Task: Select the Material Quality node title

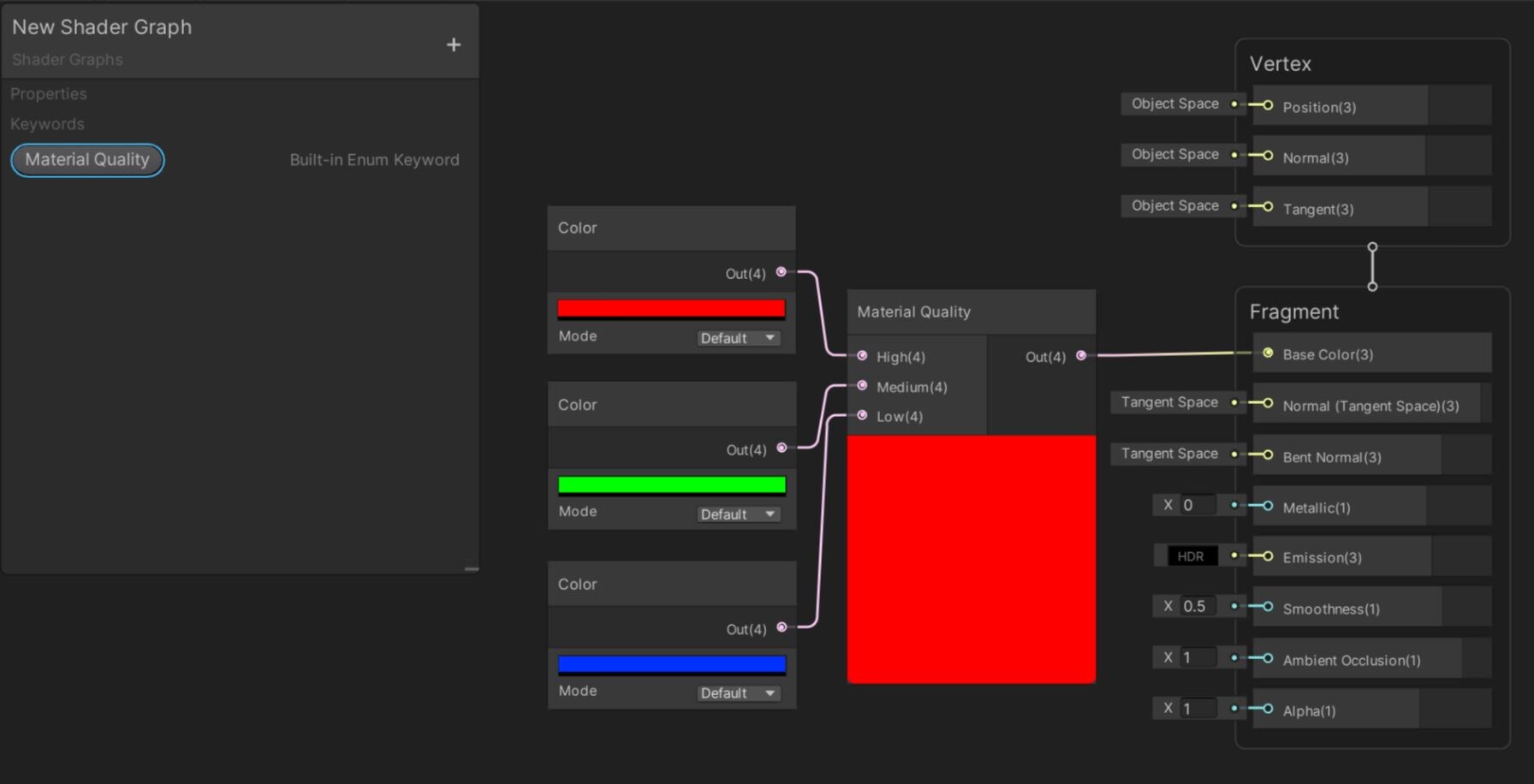Action: [913, 312]
